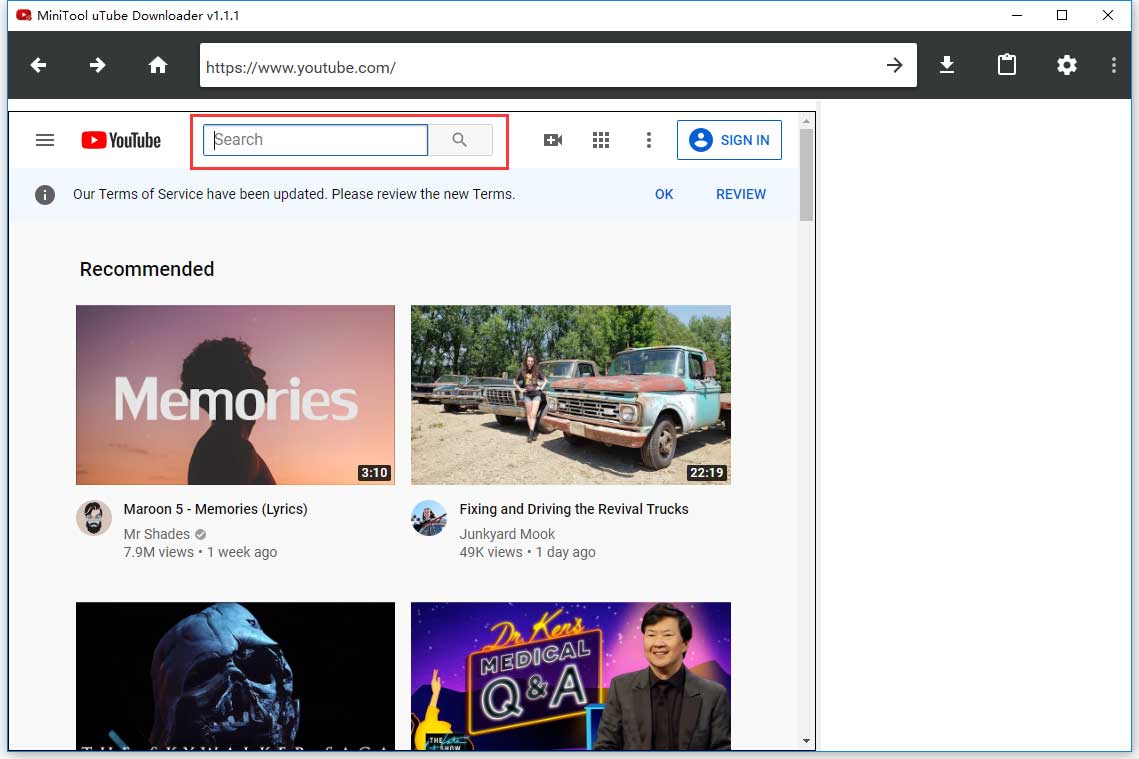Click the vertical scrollbar thumb
Viewport: 1139px width, 759px height.
(806, 174)
